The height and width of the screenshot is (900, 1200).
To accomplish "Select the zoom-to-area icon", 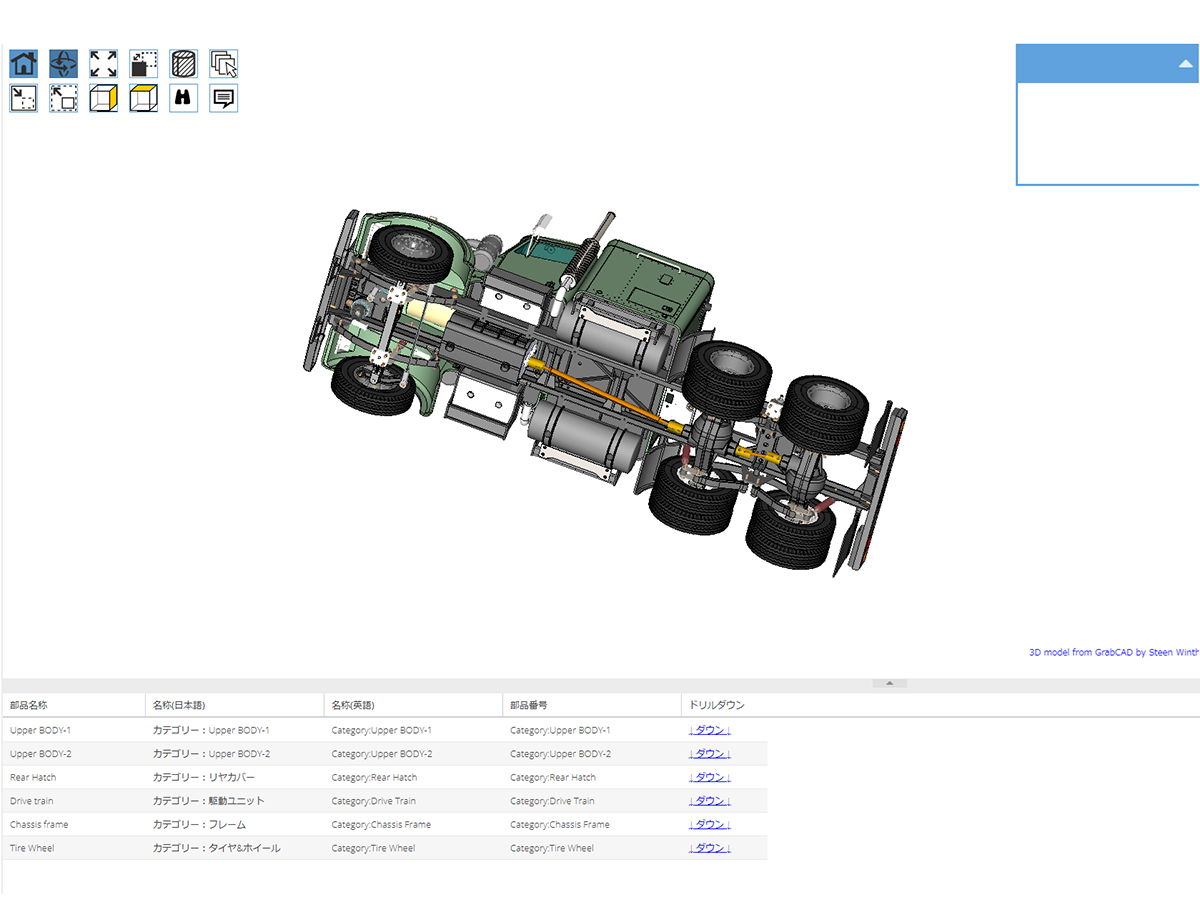I will 144,64.
